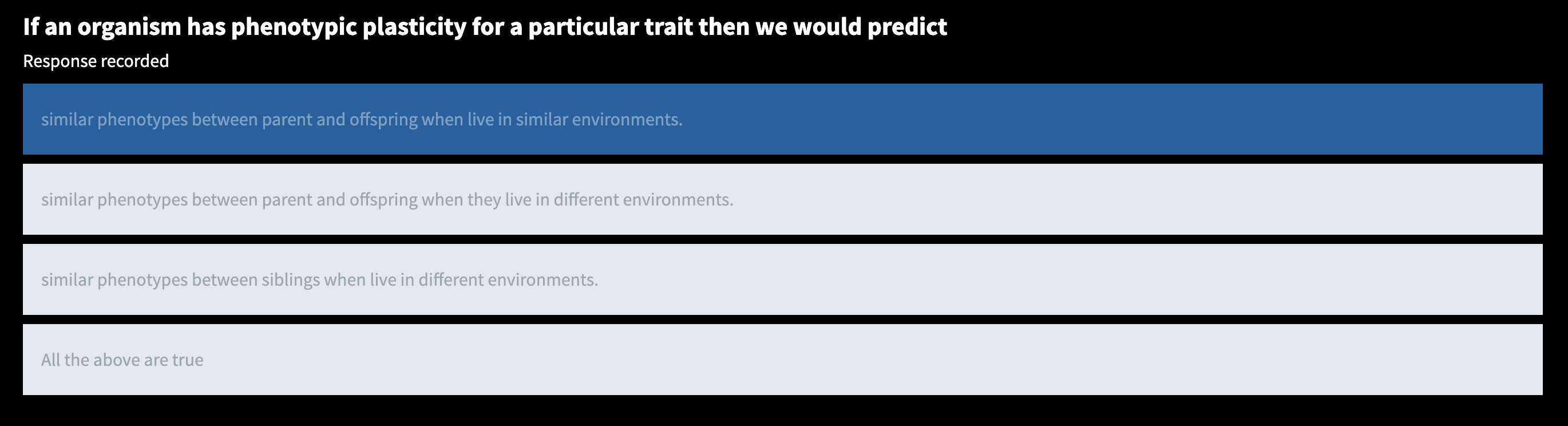Choose the third answer about siblings
The image size is (1568, 426).
click(x=783, y=280)
